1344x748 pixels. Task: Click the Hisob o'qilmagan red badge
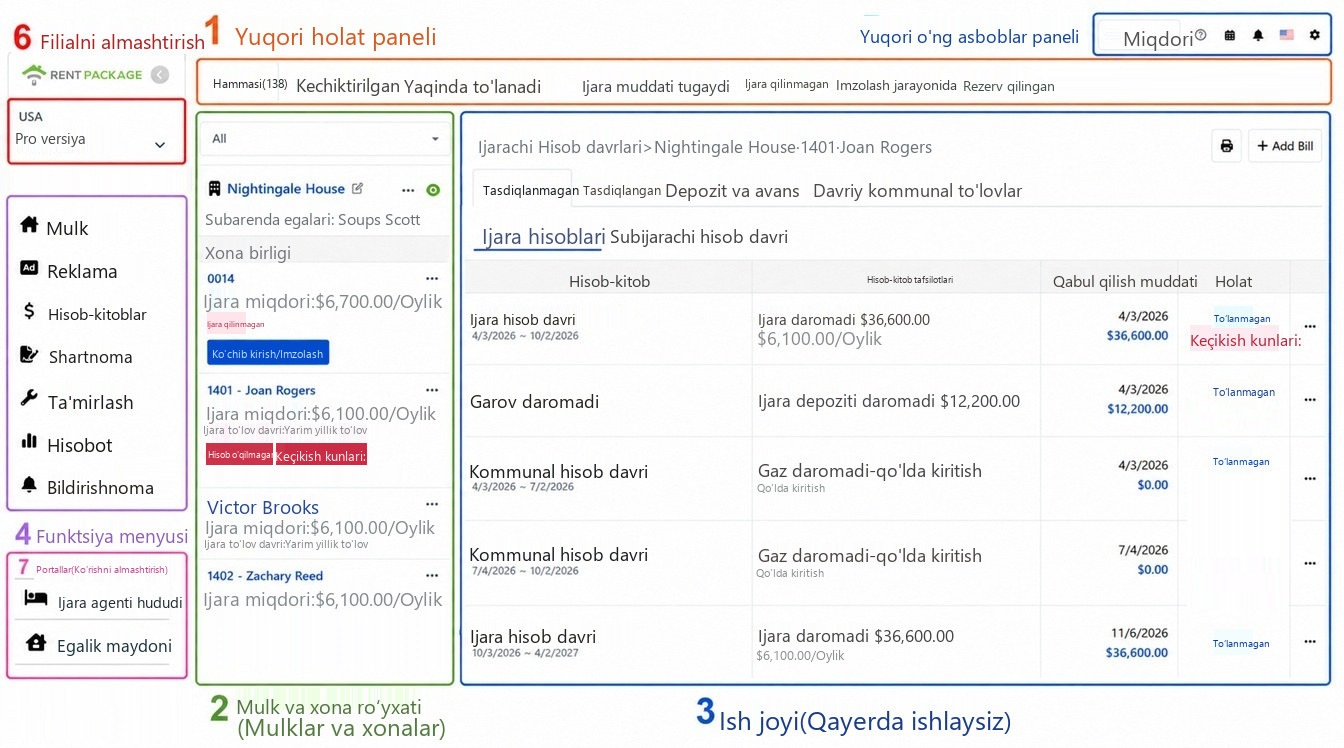pos(240,454)
